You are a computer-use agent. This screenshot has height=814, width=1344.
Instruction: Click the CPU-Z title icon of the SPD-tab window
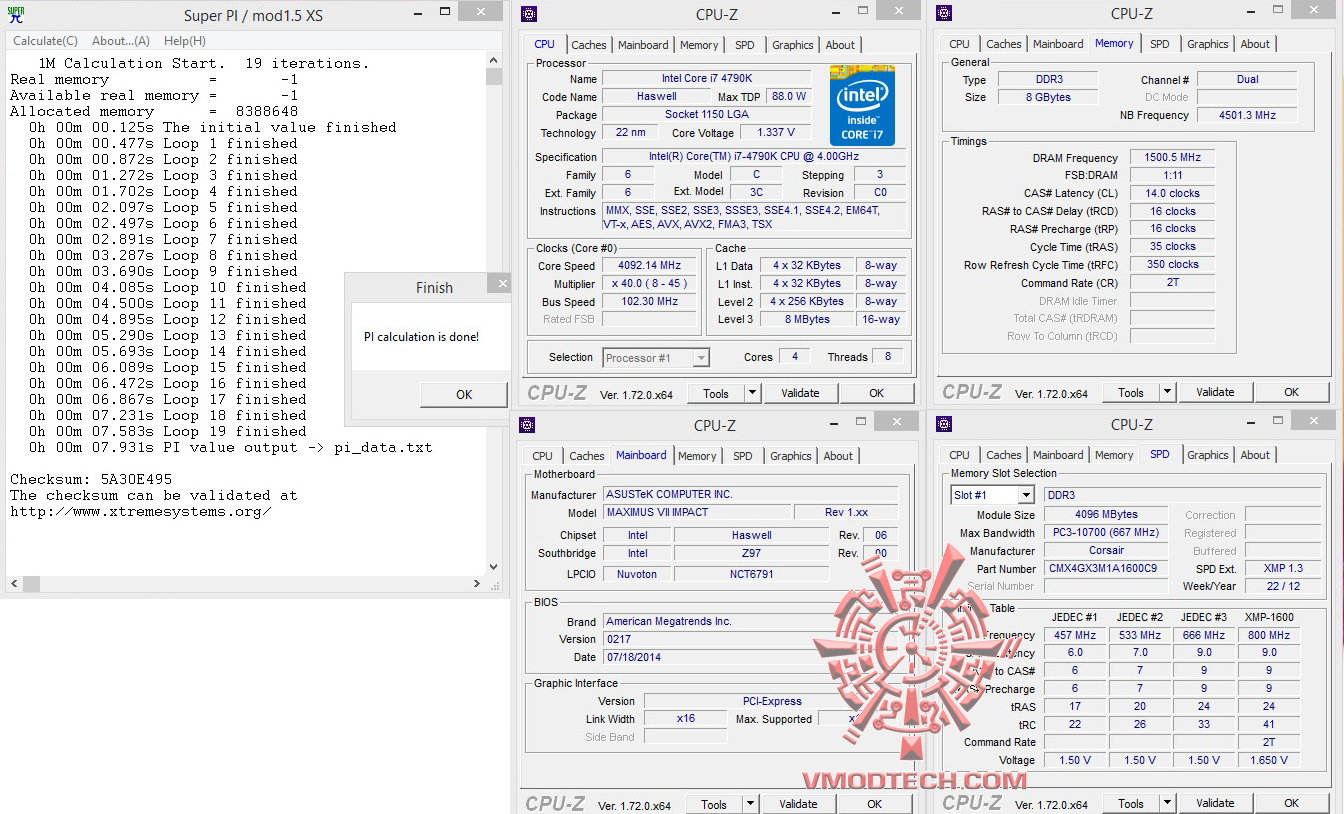(x=945, y=424)
